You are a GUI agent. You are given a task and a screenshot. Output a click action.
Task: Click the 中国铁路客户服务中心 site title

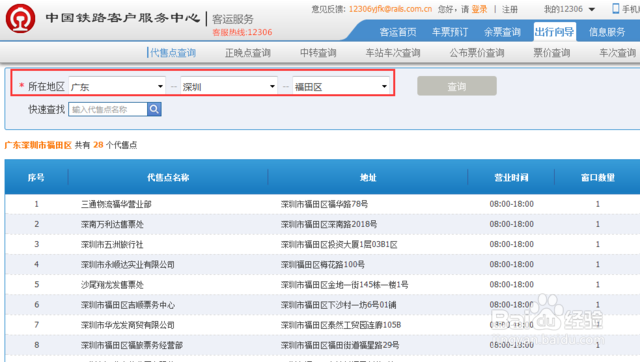[x=123, y=18]
